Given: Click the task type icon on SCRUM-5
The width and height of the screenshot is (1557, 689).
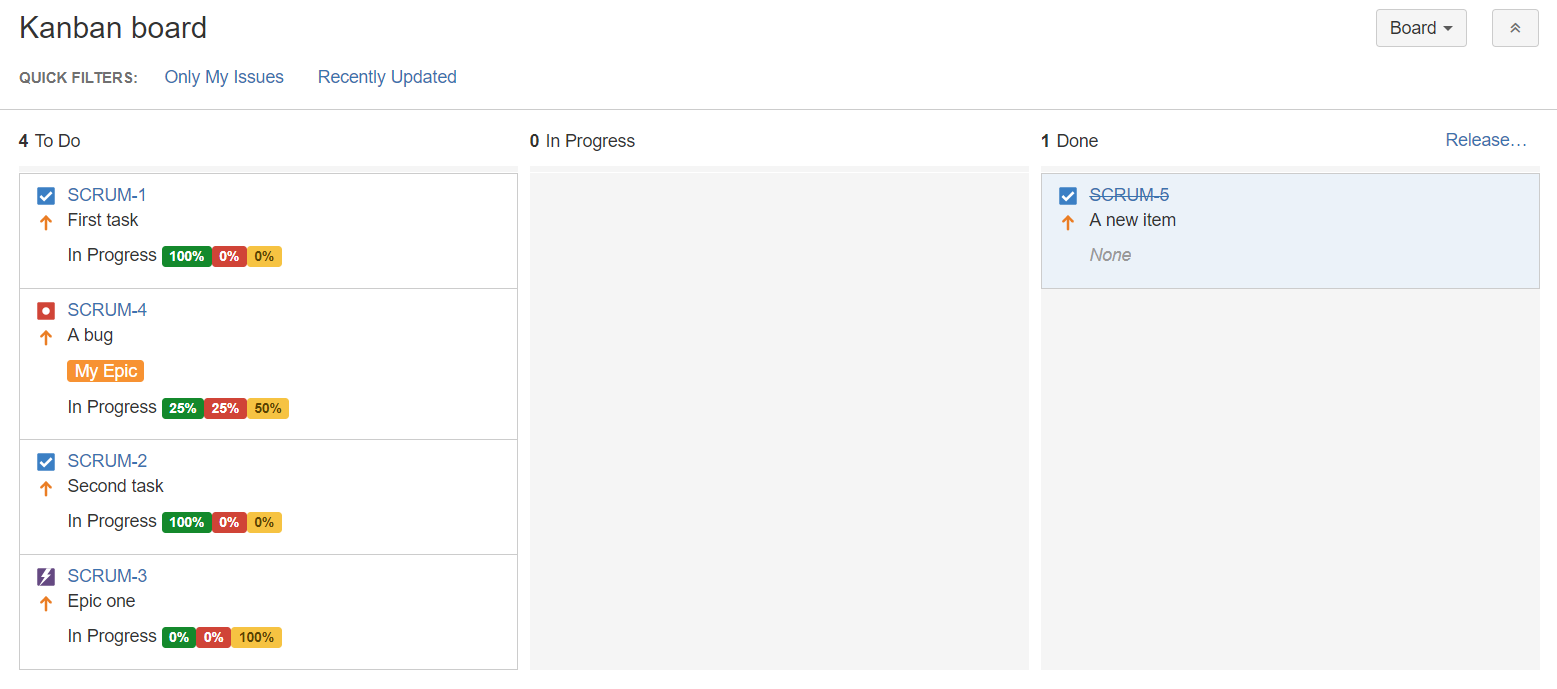Looking at the screenshot, I should [x=1068, y=196].
